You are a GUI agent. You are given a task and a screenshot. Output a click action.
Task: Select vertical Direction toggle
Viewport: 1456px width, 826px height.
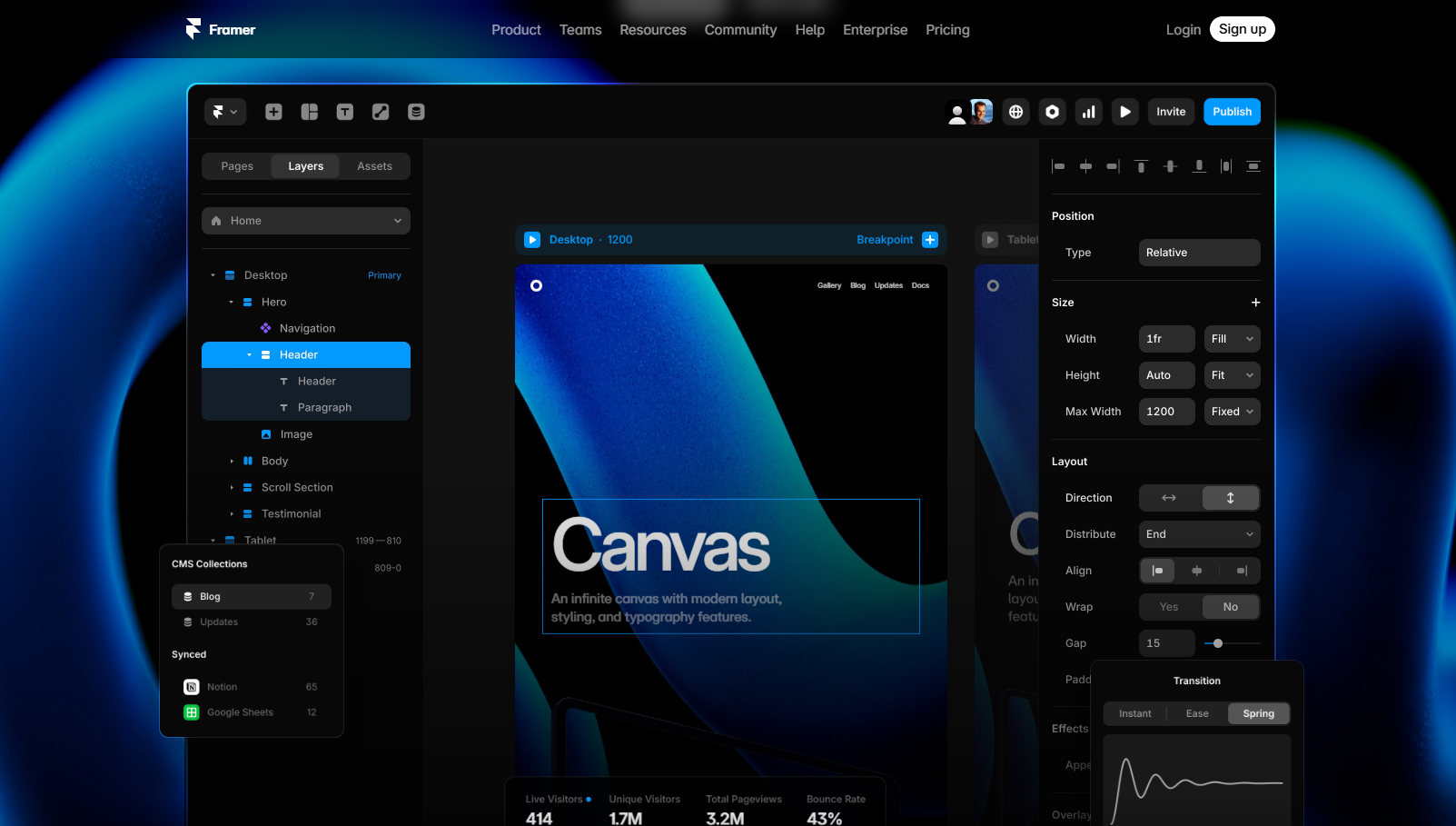[x=1231, y=498]
